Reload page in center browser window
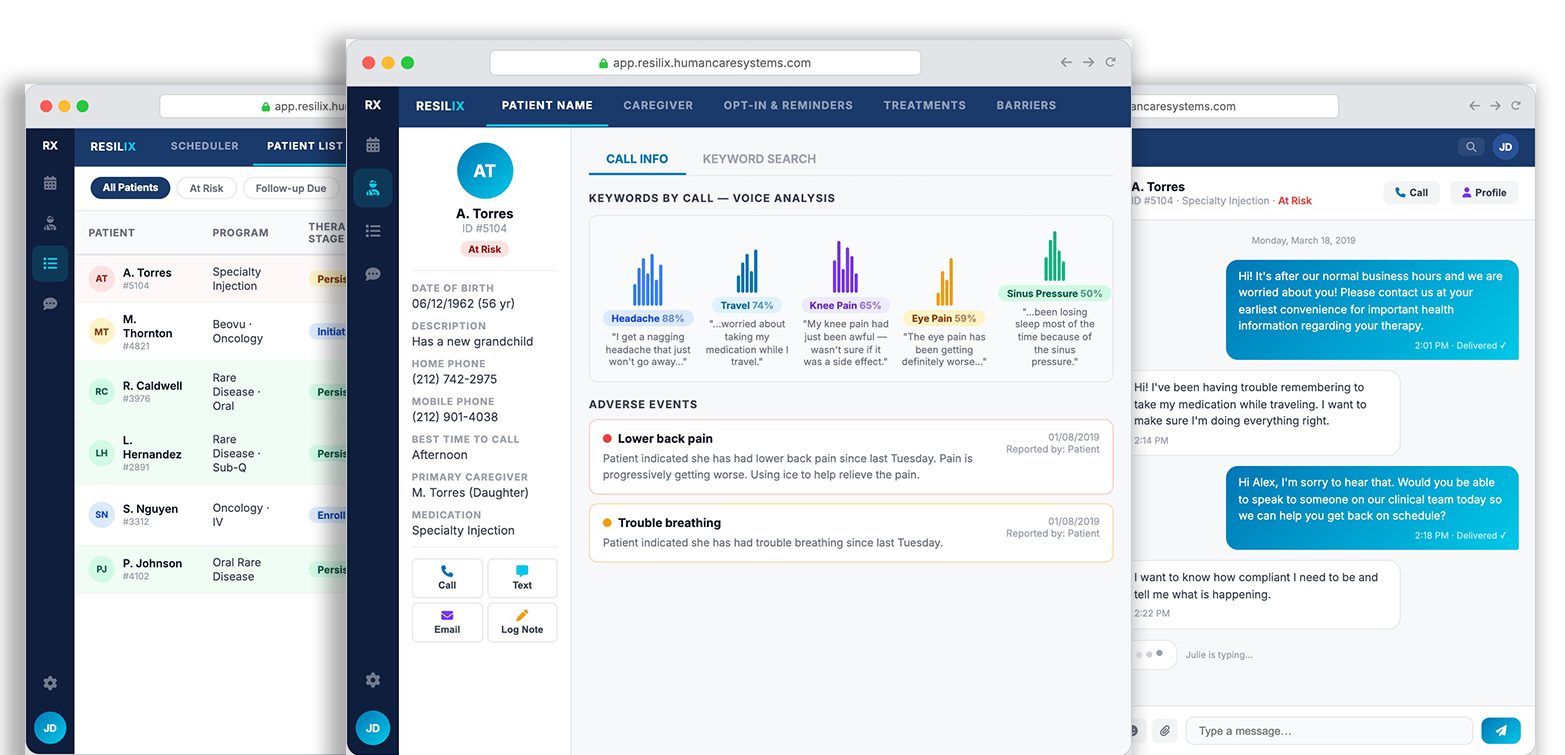1565x755 pixels. [1110, 62]
